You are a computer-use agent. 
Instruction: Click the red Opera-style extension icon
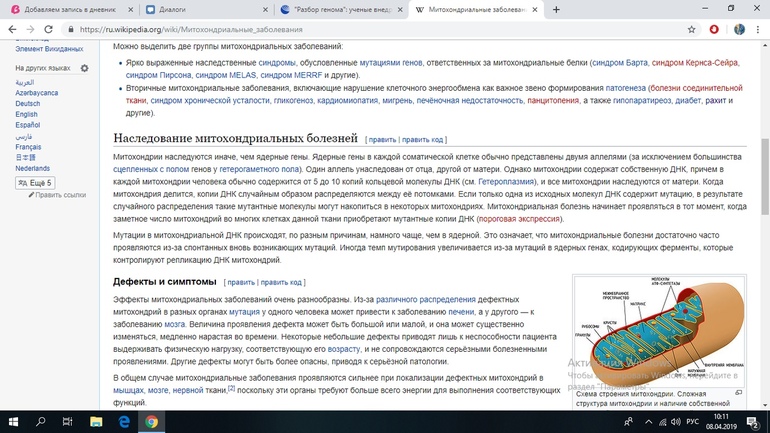coord(714,30)
